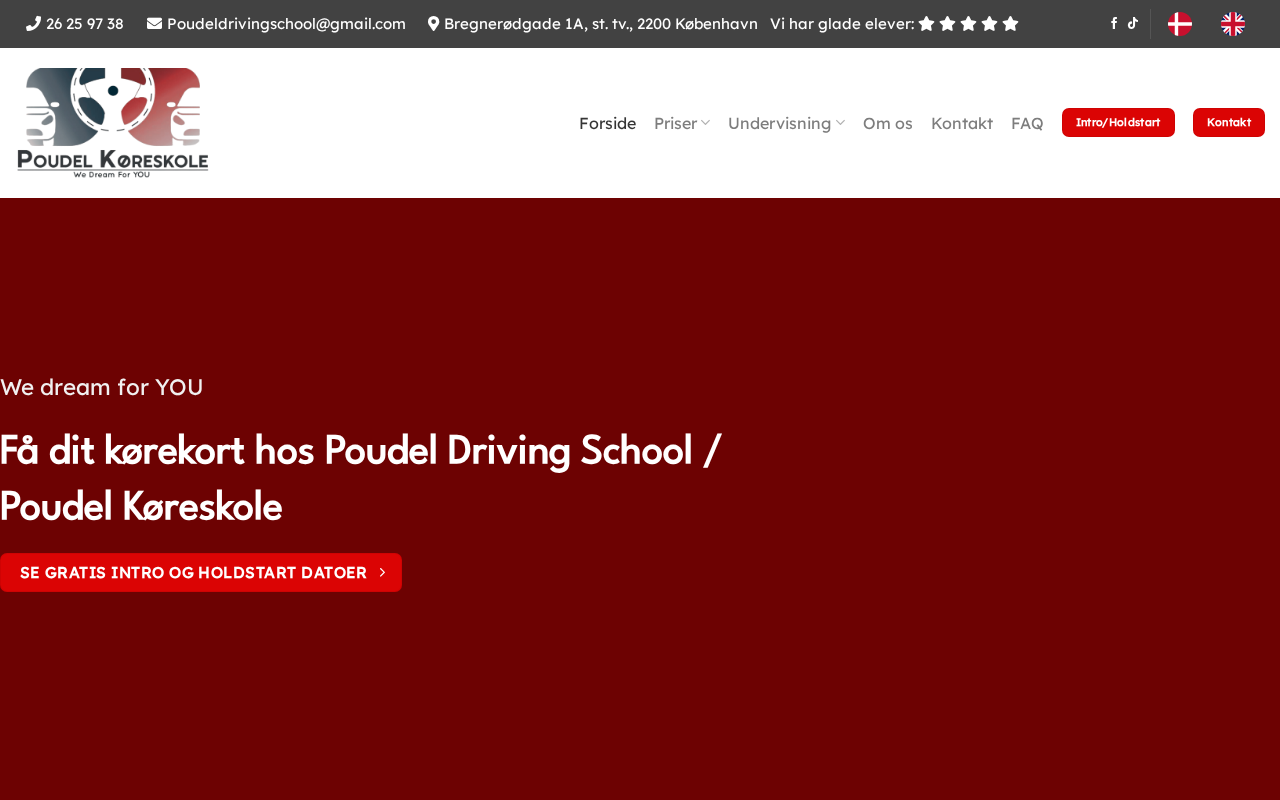1280x800 pixels.
Task: Switch language with the UK flag icon
Action: click(x=1233, y=24)
